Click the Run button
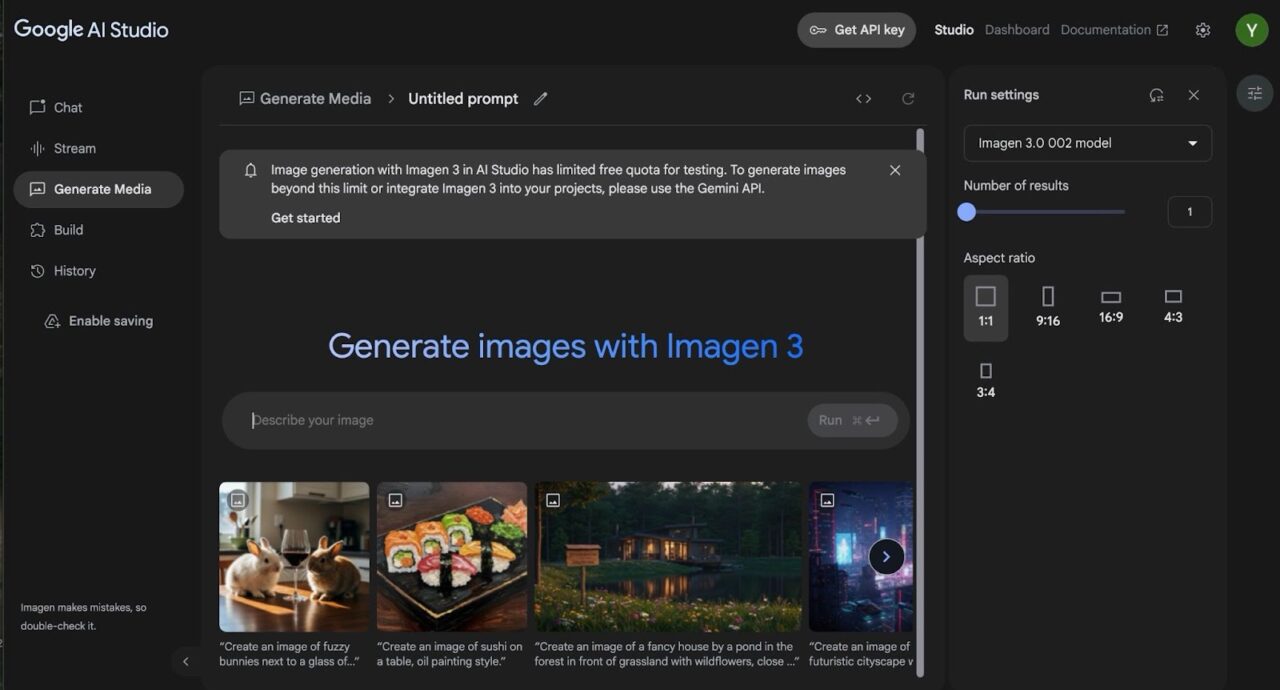The image size is (1280, 690). 852,421
